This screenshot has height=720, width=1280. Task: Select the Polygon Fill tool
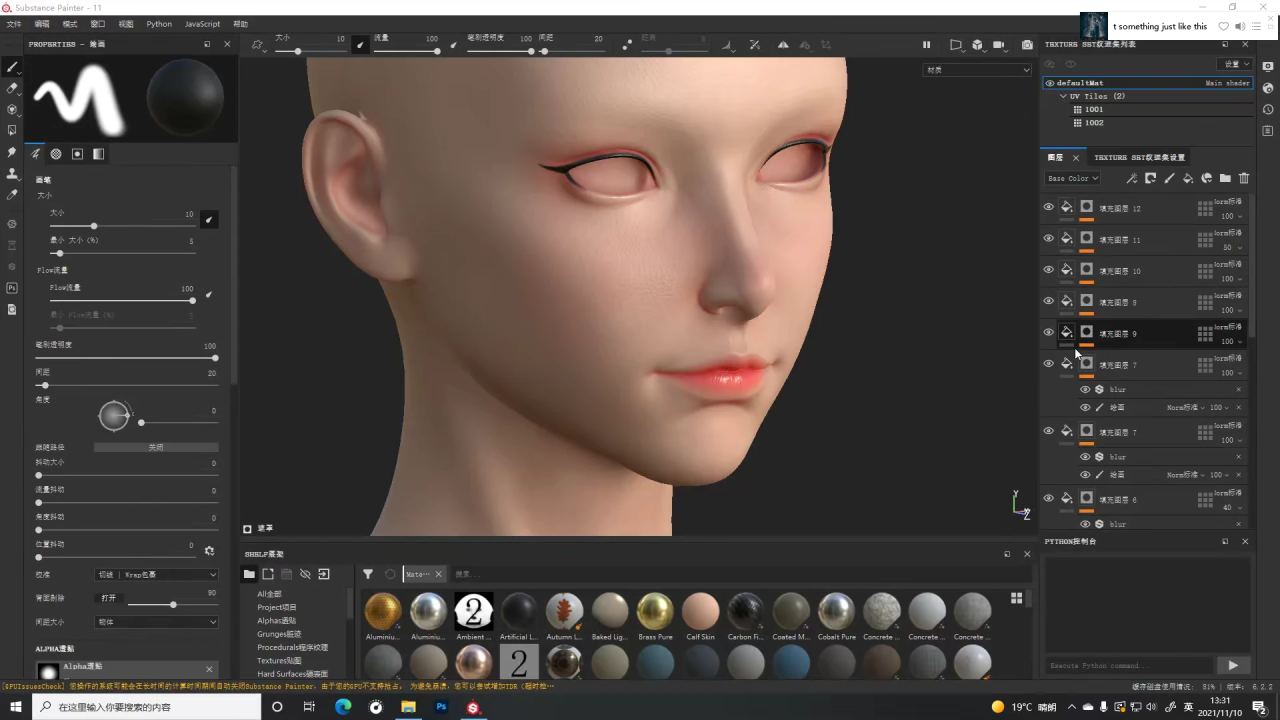pos(12,130)
